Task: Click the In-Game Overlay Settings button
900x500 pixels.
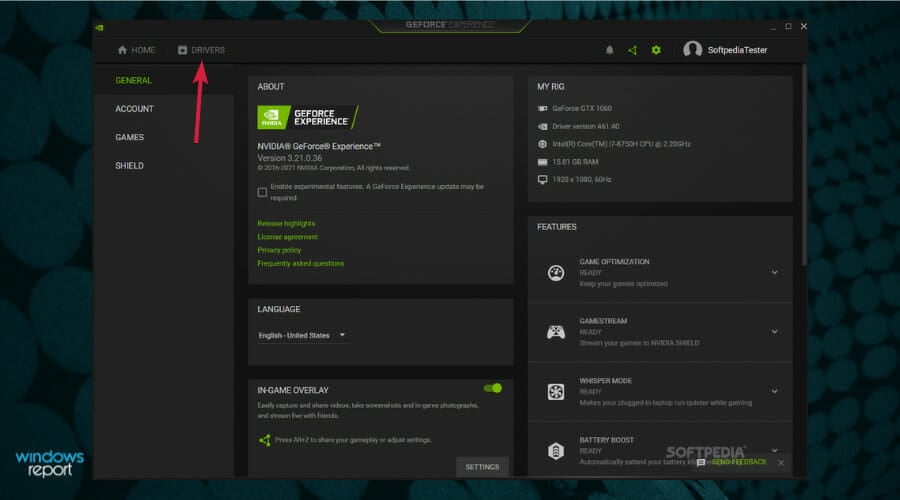Action: tap(482, 467)
